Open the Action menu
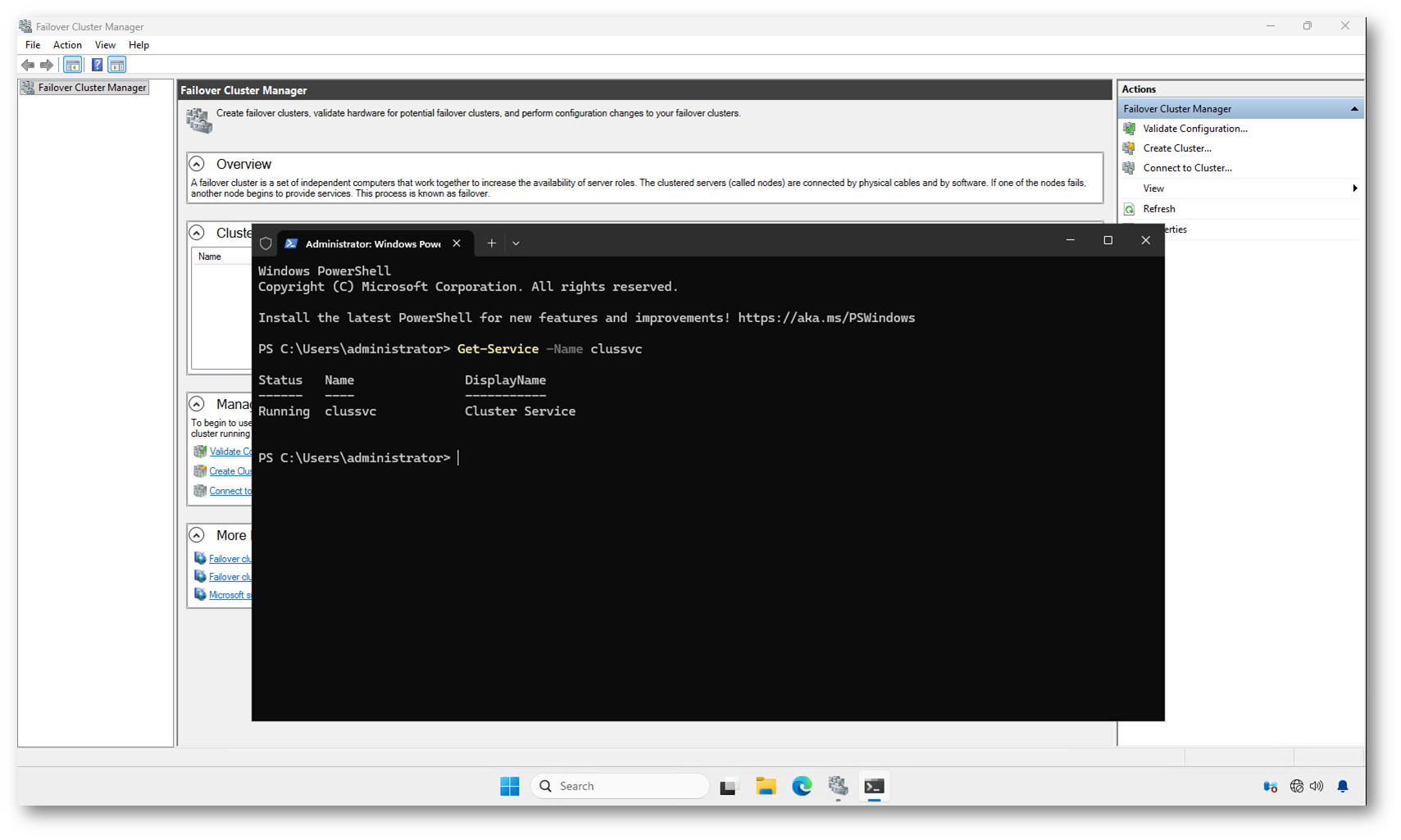The width and height of the screenshot is (1401, 840). point(67,45)
